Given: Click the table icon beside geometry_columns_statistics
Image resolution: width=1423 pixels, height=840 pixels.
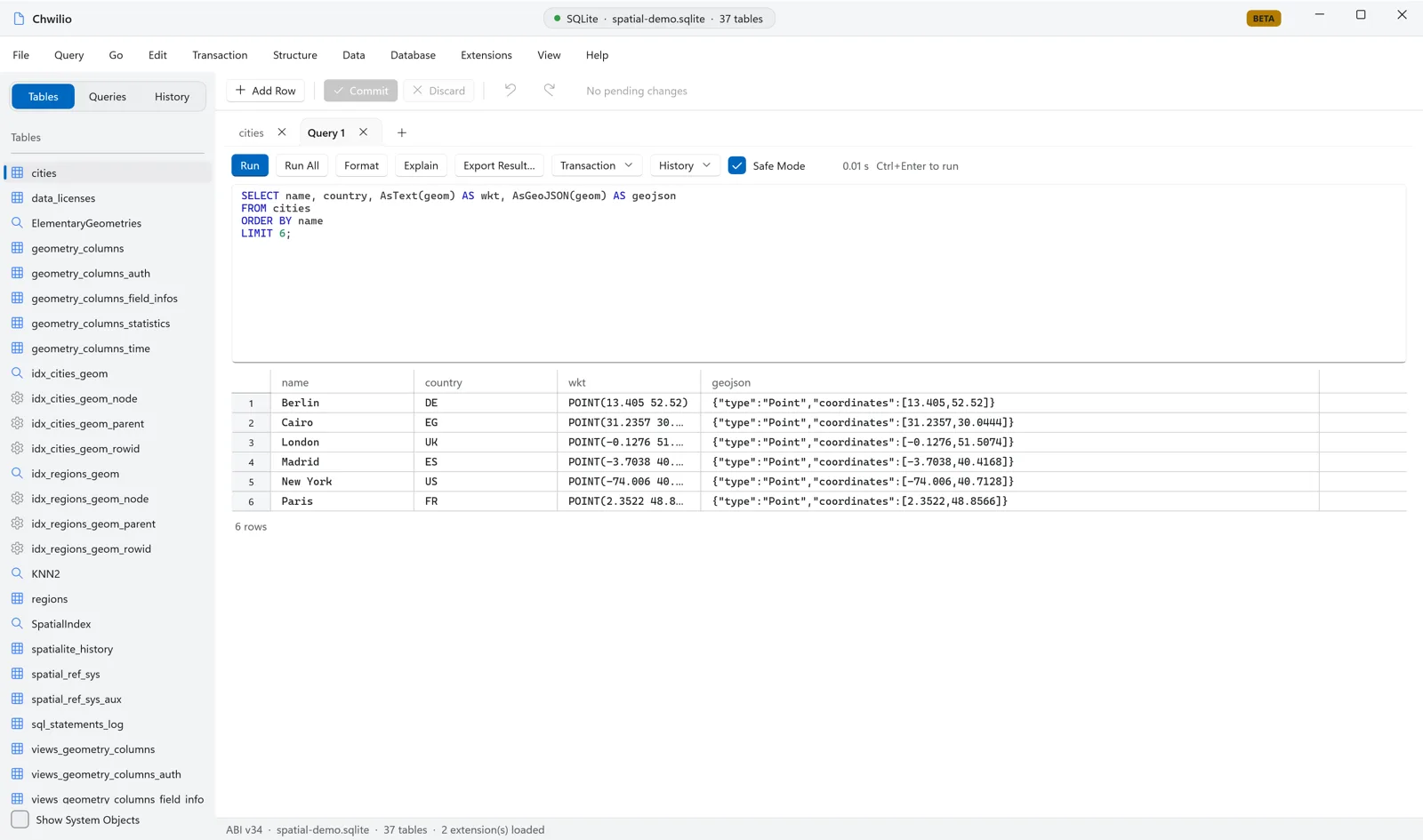Looking at the screenshot, I should pos(17,323).
